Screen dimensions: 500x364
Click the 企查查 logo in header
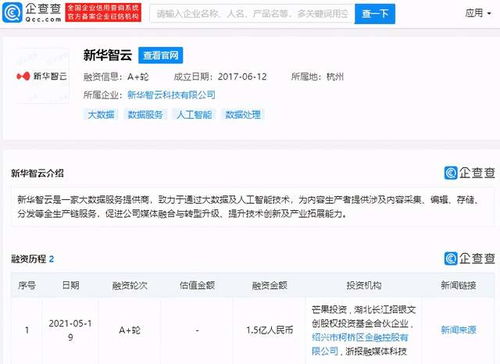point(32,13)
